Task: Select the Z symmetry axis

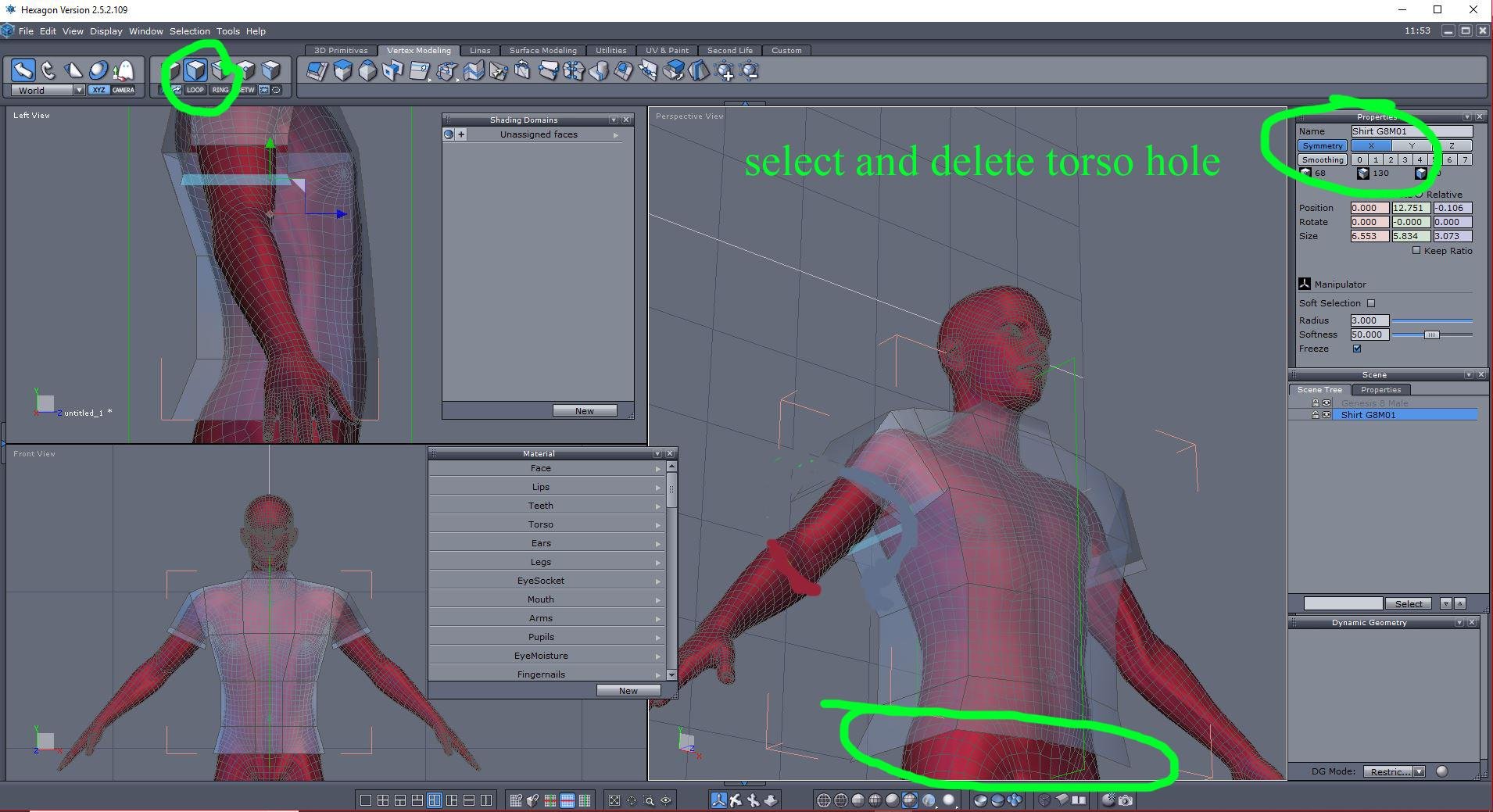Action: click(1452, 145)
